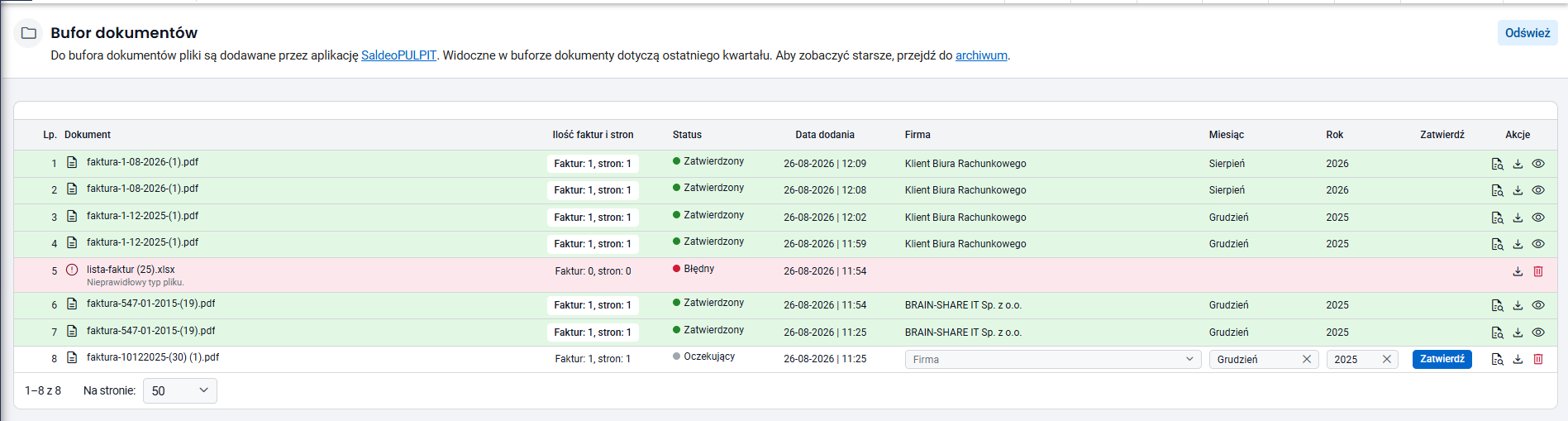1568x421 pixels.
Task: Click the Status column header
Action: (x=687, y=135)
